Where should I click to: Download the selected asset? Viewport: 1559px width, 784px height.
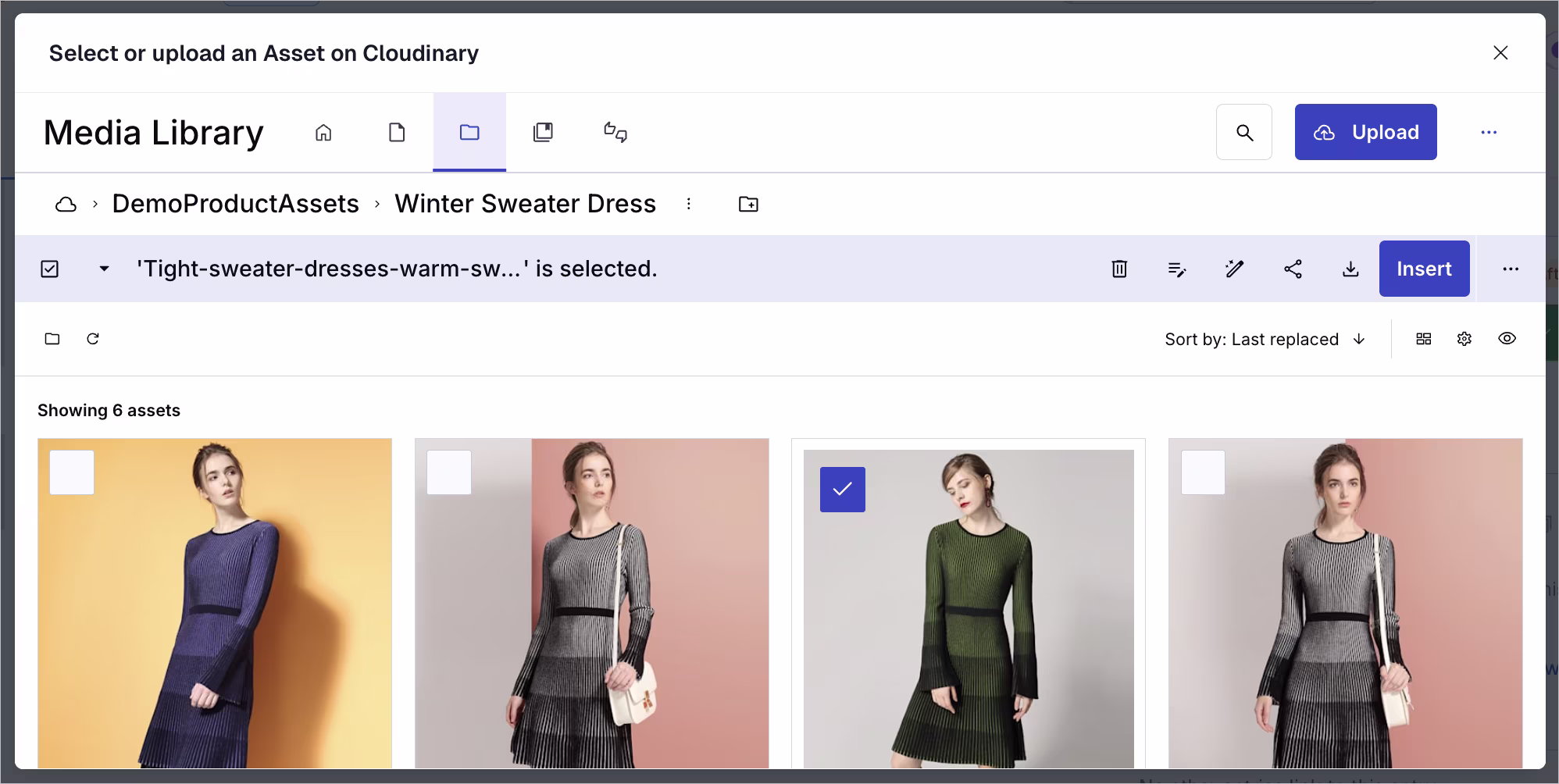point(1350,269)
